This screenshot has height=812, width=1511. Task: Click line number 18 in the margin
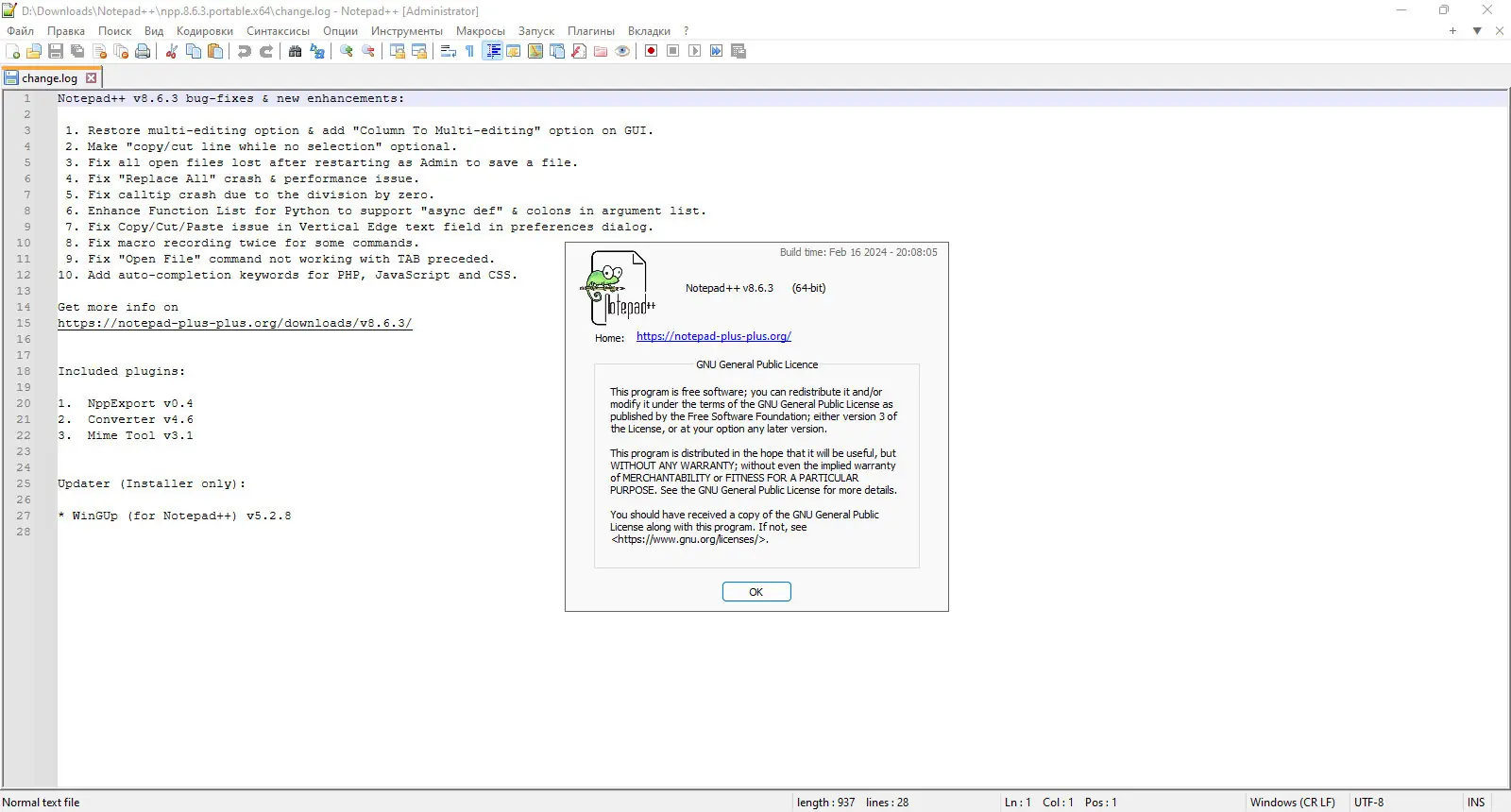pyautogui.click(x=24, y=371)
